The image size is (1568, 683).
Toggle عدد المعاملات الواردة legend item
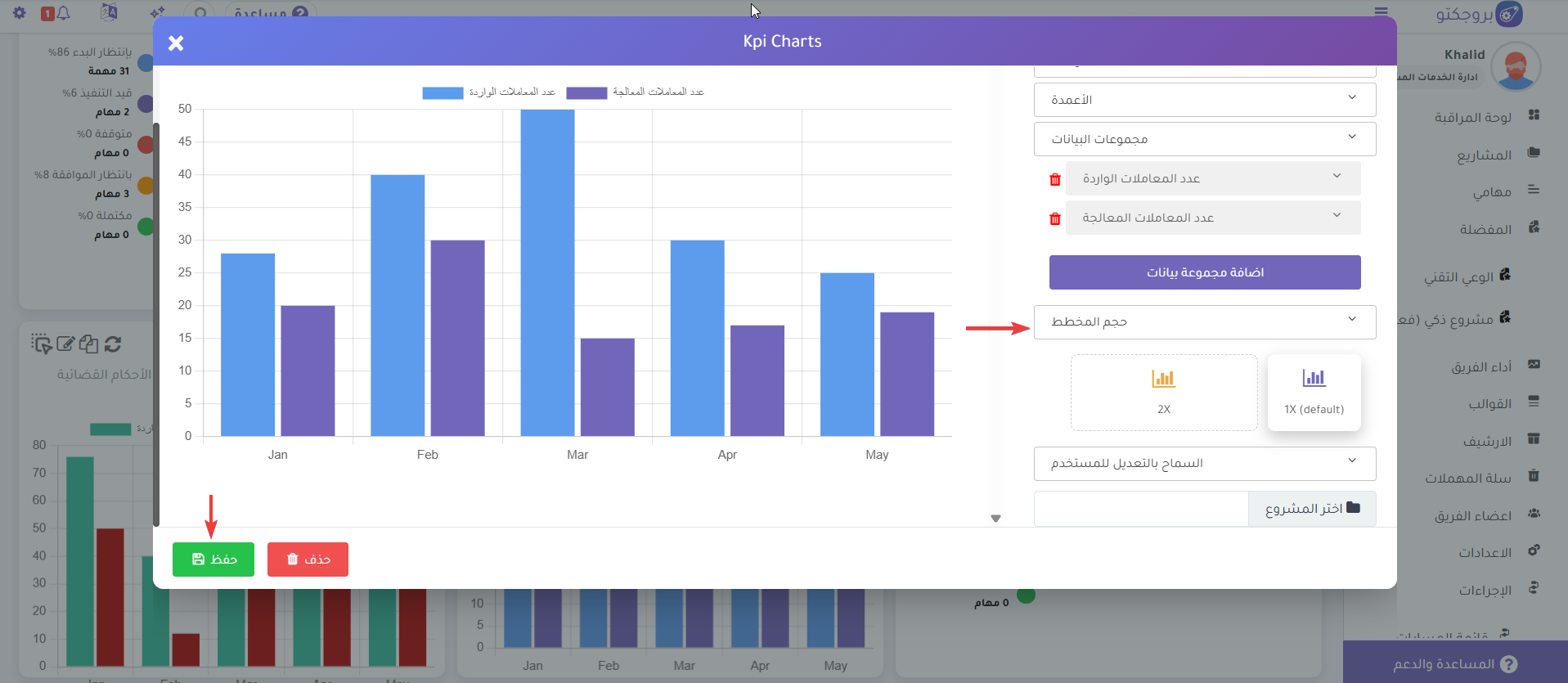click(x=488, y=92)
